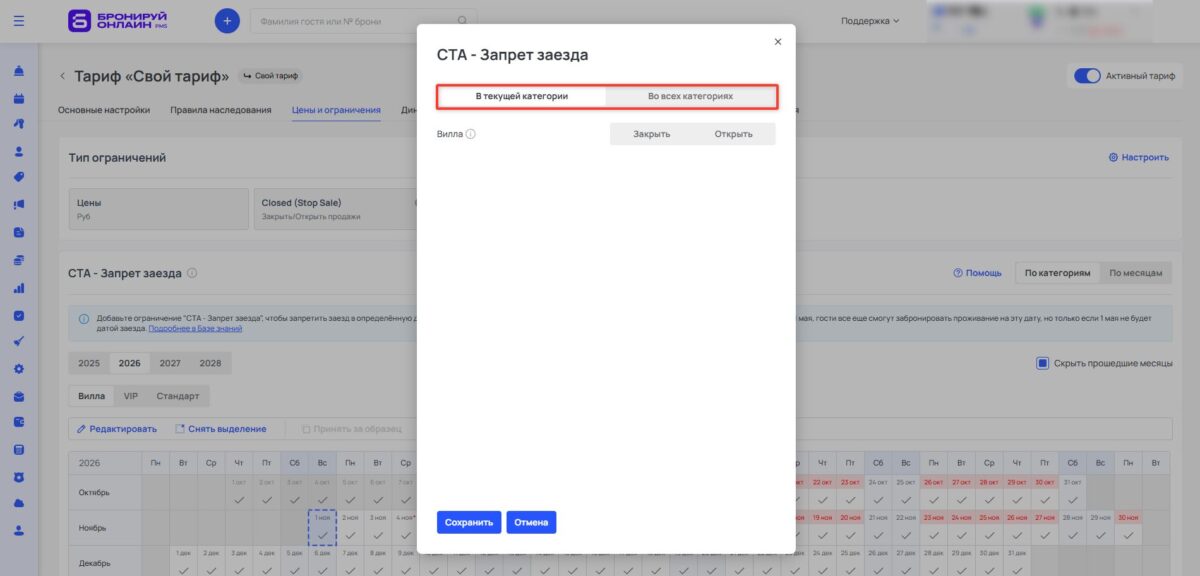Select the VIP category tab

[131, 396]
